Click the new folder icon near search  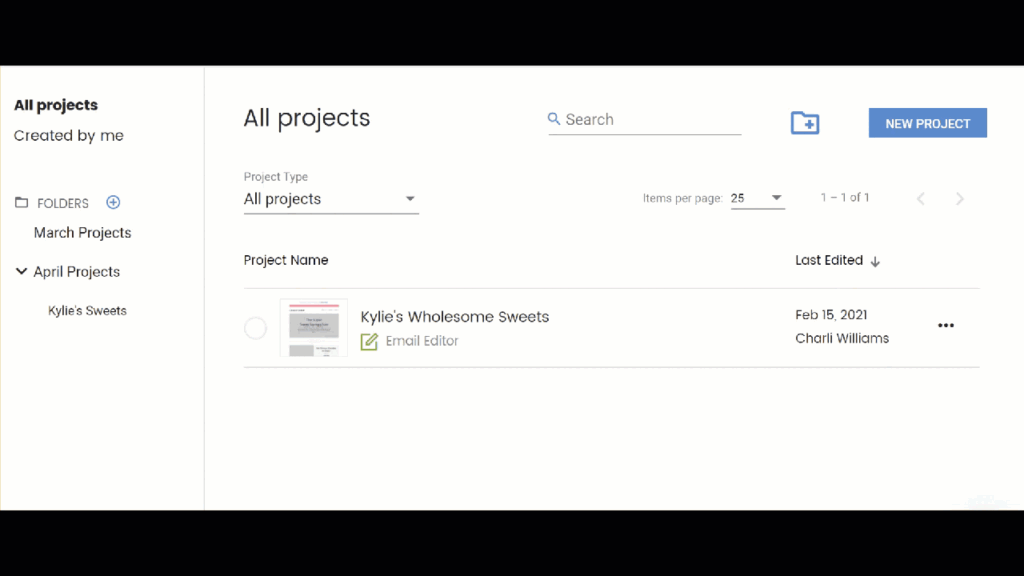[x=805, y=123]
